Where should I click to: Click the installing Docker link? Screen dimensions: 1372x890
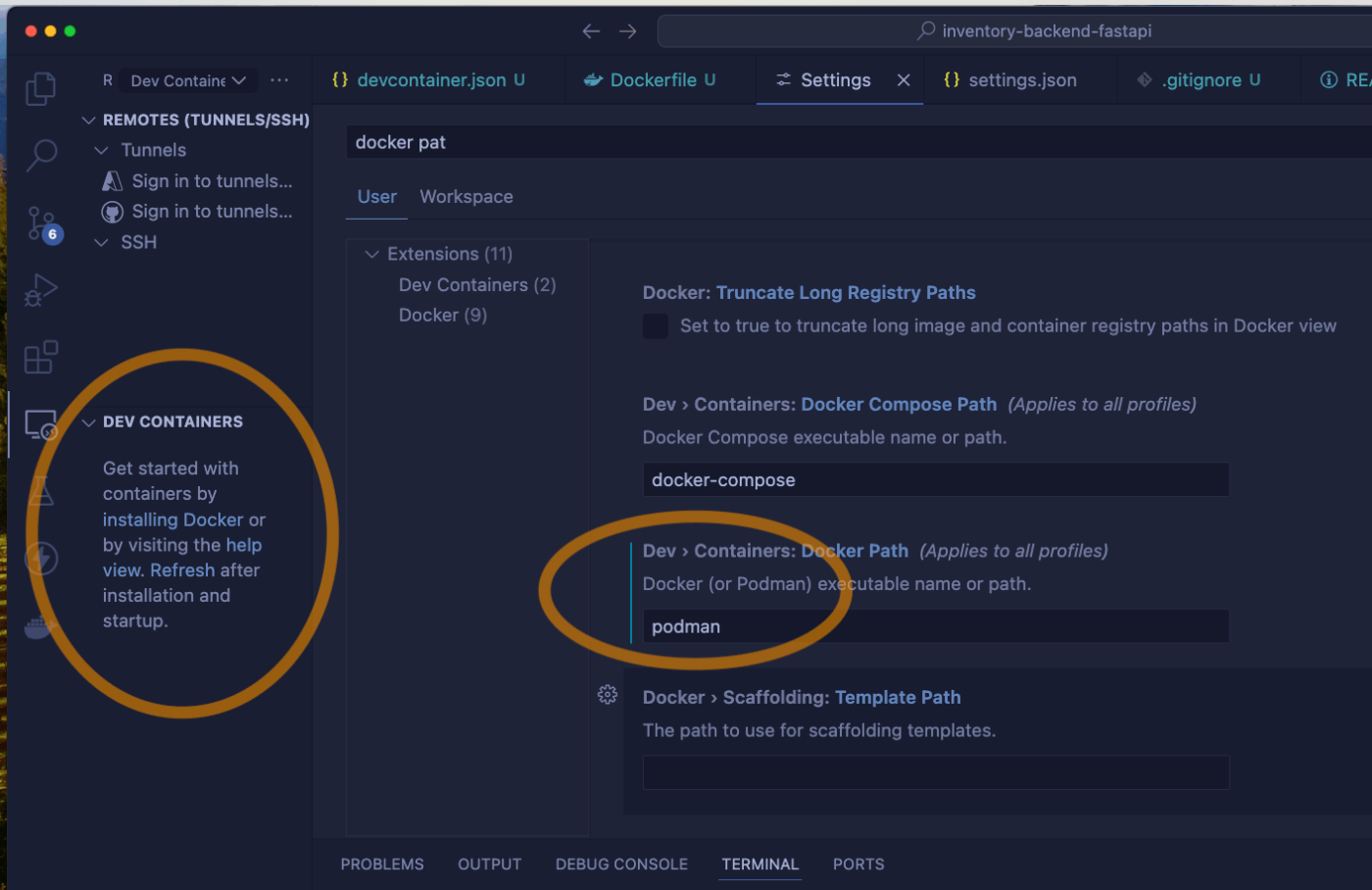click(172, 519)
